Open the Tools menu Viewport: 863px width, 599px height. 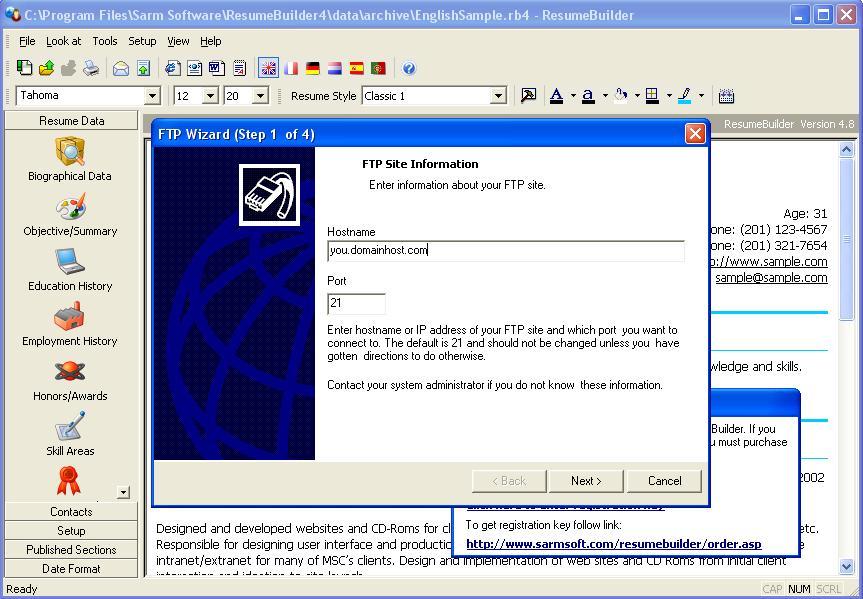click(x=105, y=41)
